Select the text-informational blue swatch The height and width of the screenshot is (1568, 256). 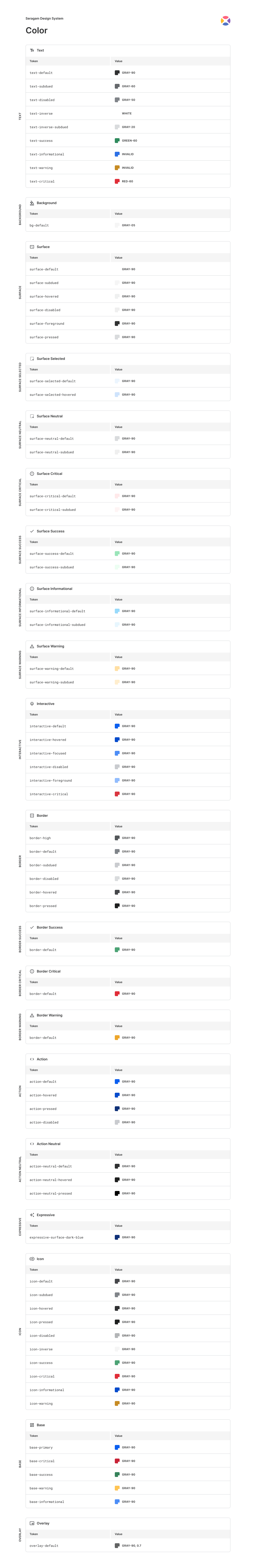coord(117,154)
